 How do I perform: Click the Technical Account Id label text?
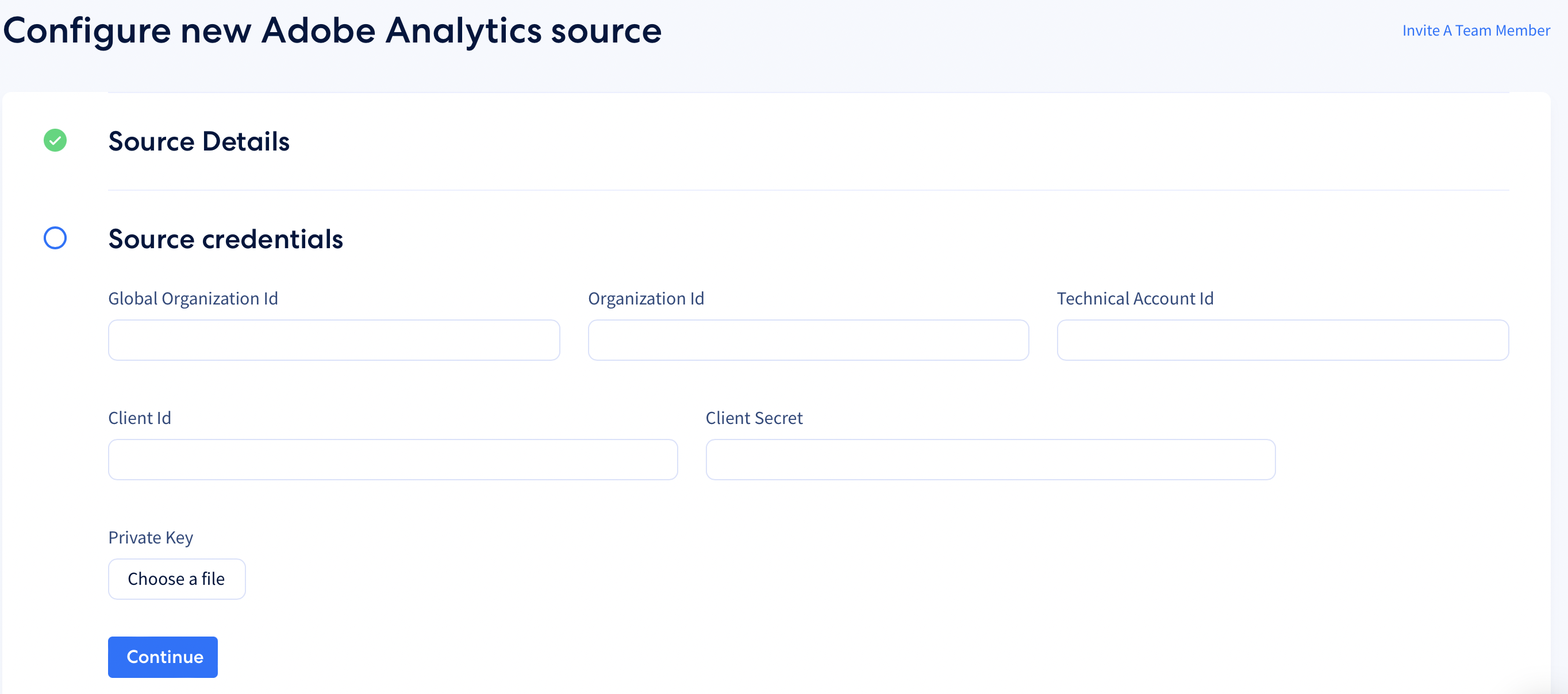click(x=1135, y=299)
